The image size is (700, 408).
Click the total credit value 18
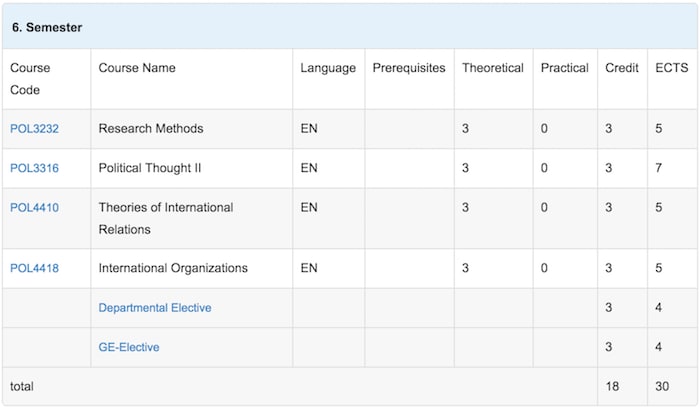click(612, 385)
